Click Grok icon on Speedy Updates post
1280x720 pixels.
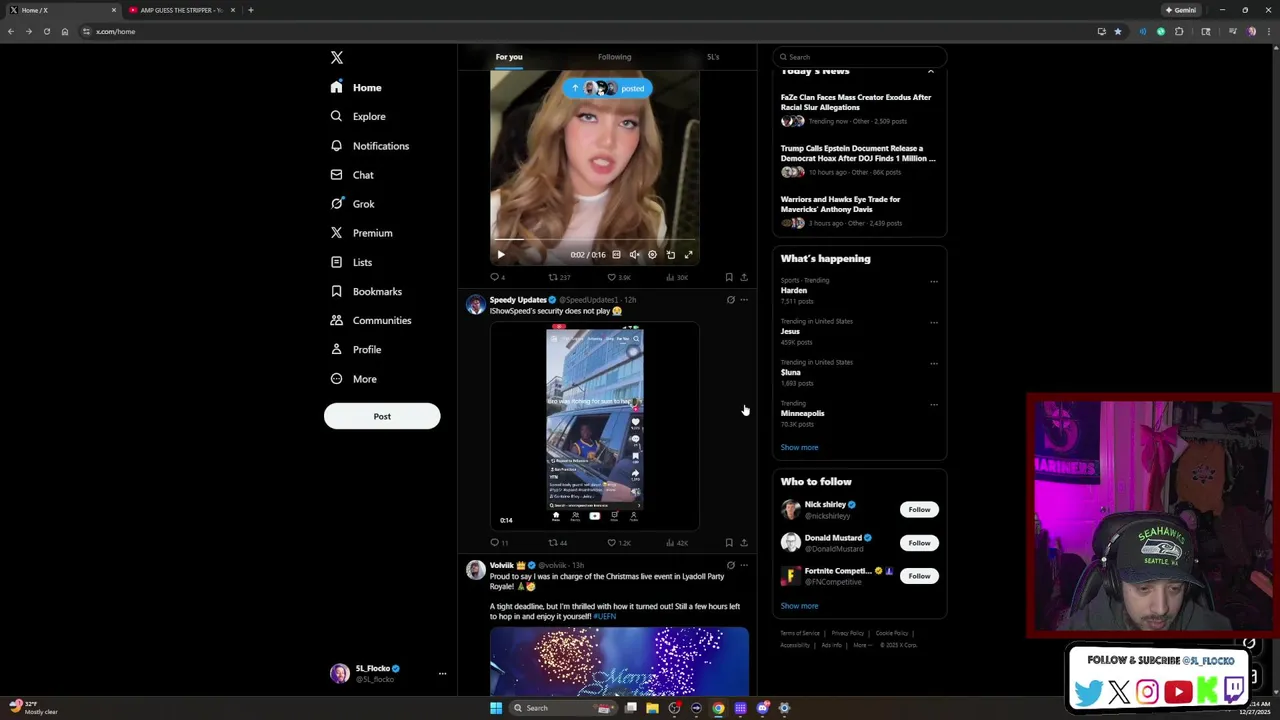[730, 300]
